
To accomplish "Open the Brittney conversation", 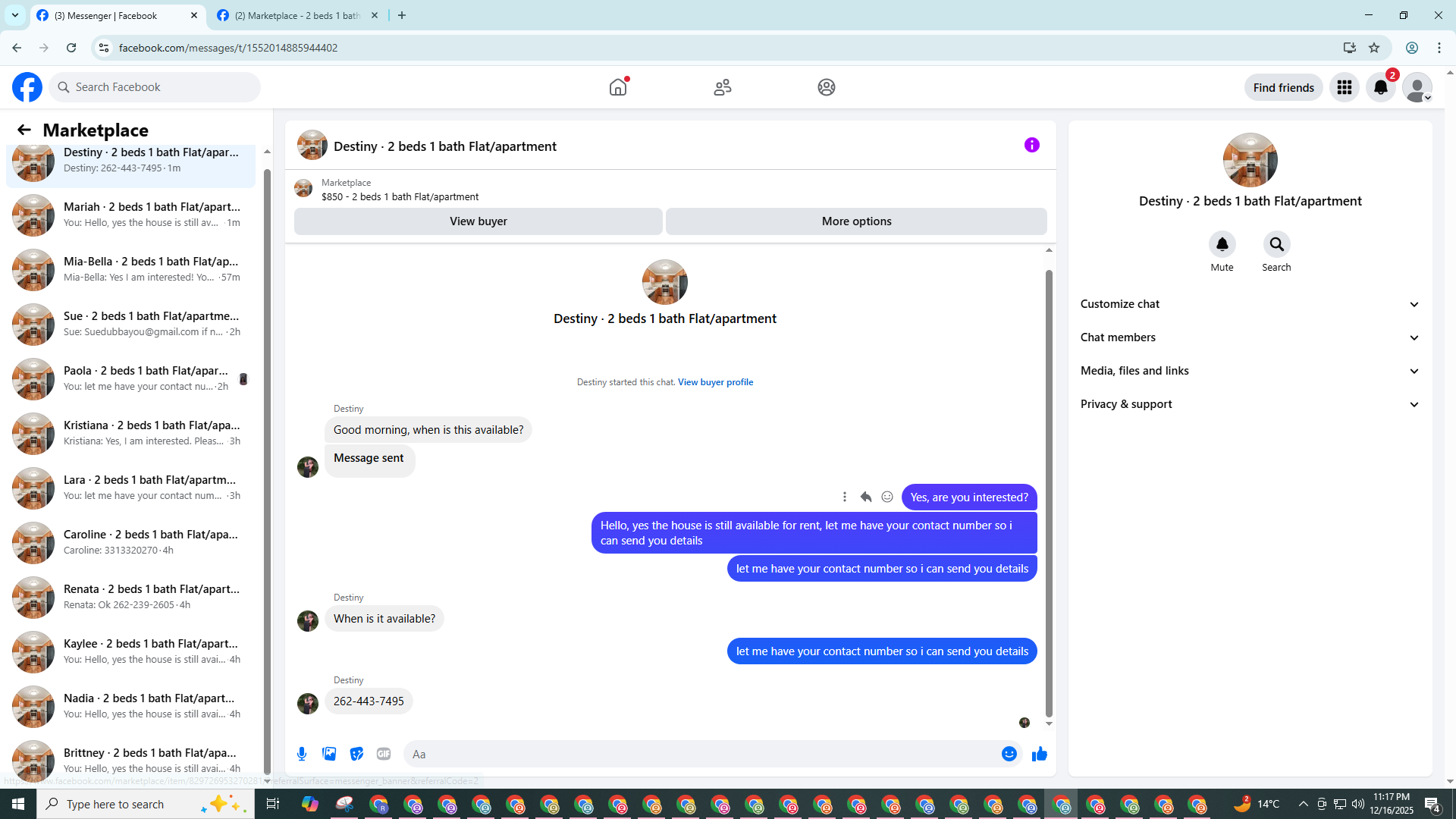I will pos(130,761).
